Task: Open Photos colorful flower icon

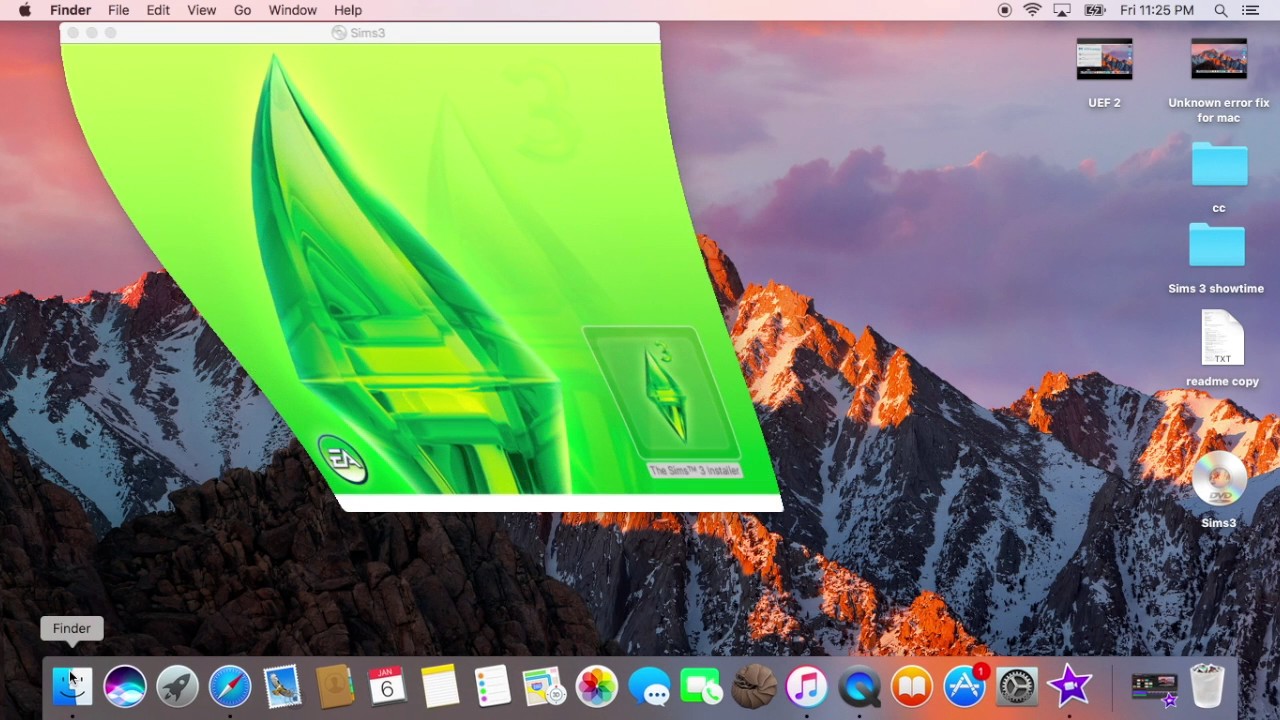Action: [597, 686]
